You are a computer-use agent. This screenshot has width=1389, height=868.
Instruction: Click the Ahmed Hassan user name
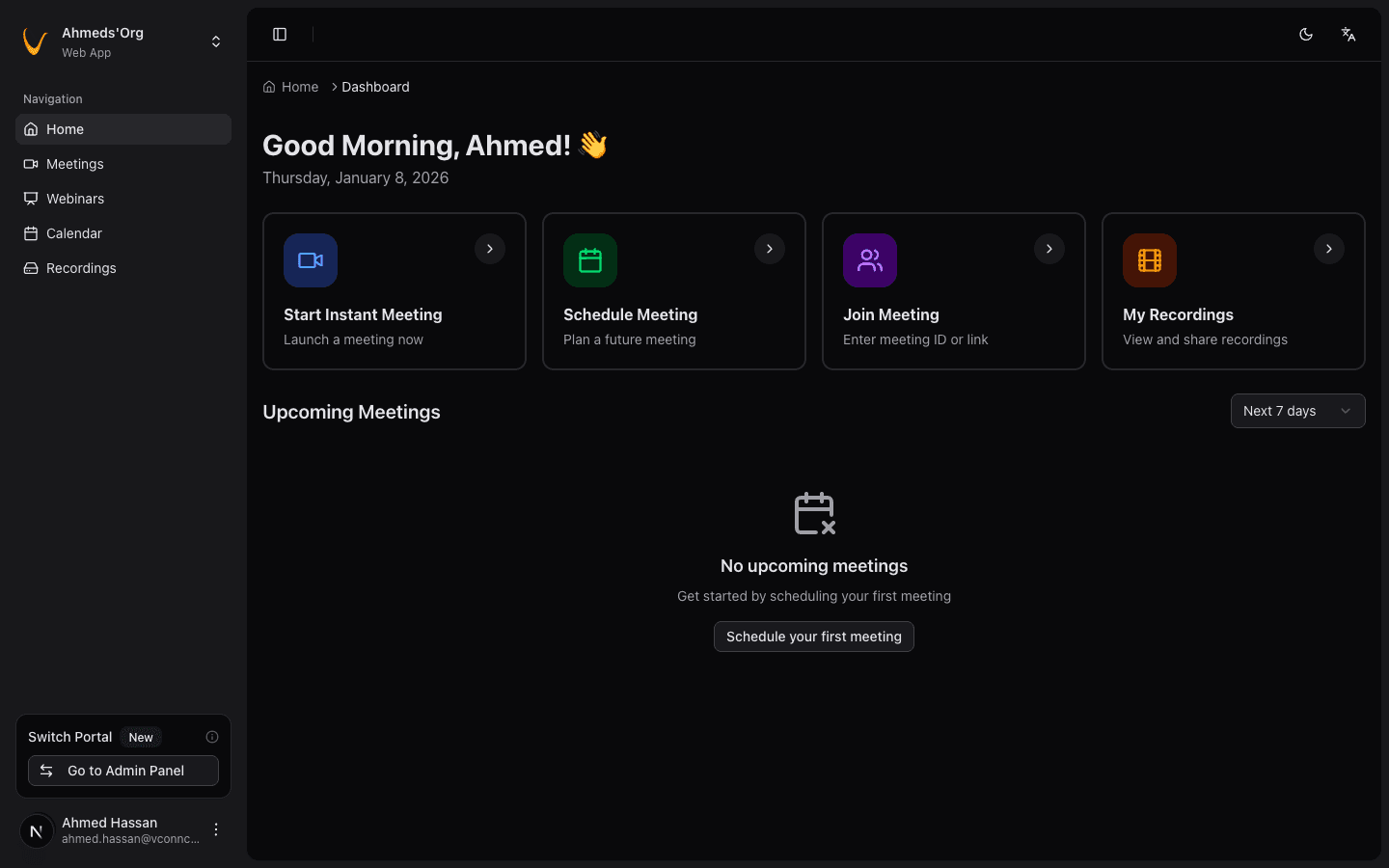click(109, 823)
